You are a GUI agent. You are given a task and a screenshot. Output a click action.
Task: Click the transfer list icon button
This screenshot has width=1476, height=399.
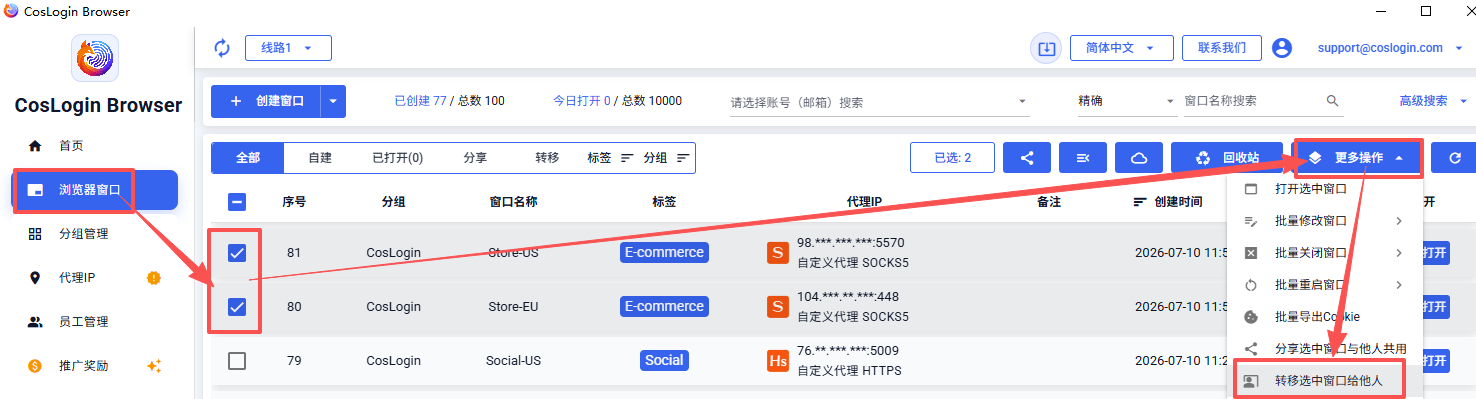(1082, 158)
